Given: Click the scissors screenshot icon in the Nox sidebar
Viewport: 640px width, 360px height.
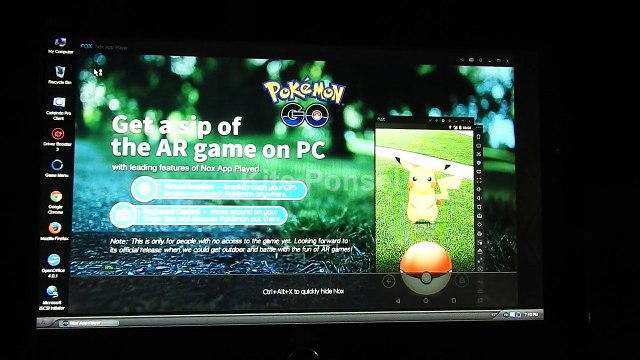Looking at the screenshot, I should pos(479,154).
